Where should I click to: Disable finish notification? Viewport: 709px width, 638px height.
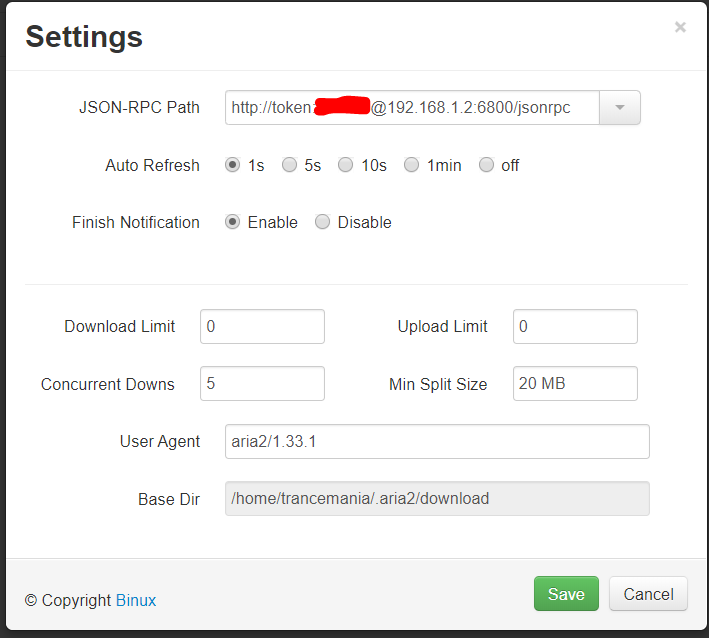coord(323,222)
